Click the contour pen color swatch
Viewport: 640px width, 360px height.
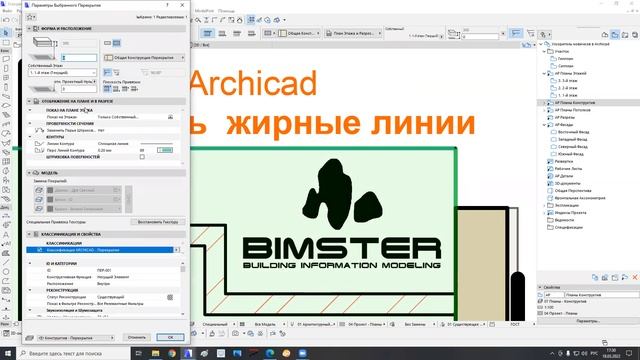[x=164, y=150]
